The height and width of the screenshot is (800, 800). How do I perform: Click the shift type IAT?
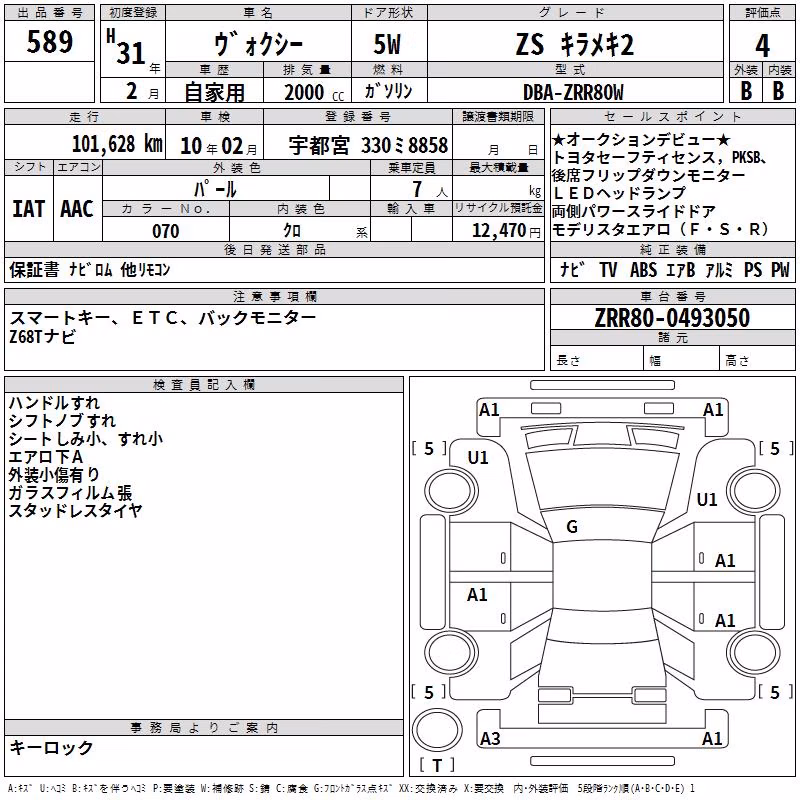[x=29, y=209]
